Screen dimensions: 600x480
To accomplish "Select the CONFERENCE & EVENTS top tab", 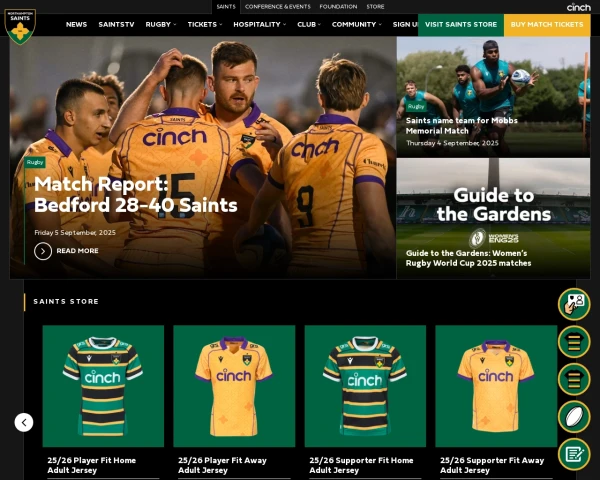I will [278, 7].
